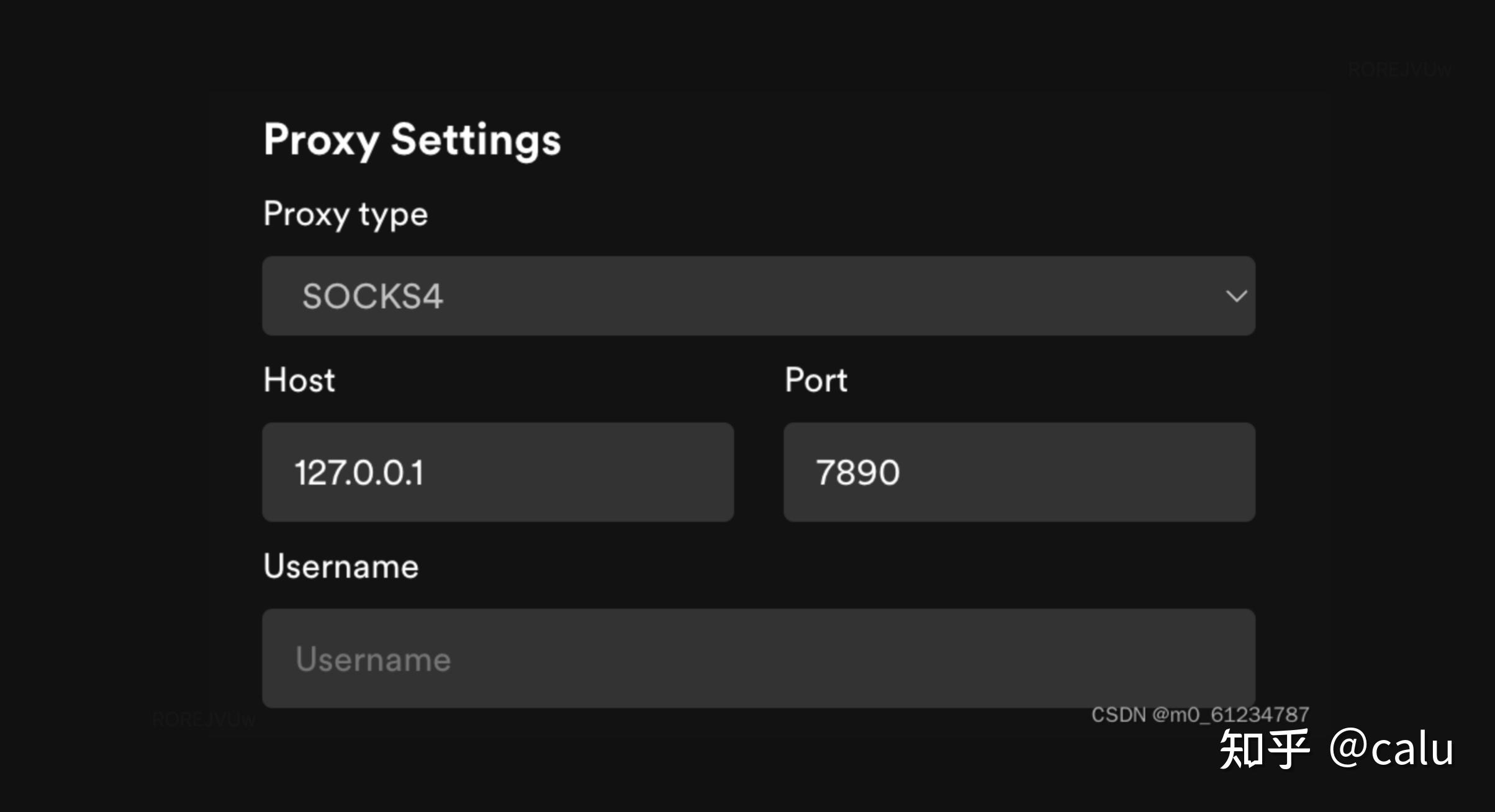Screen dimensions: 1495x812
Task: Click the Host field label
Action: tap(299, 380)
